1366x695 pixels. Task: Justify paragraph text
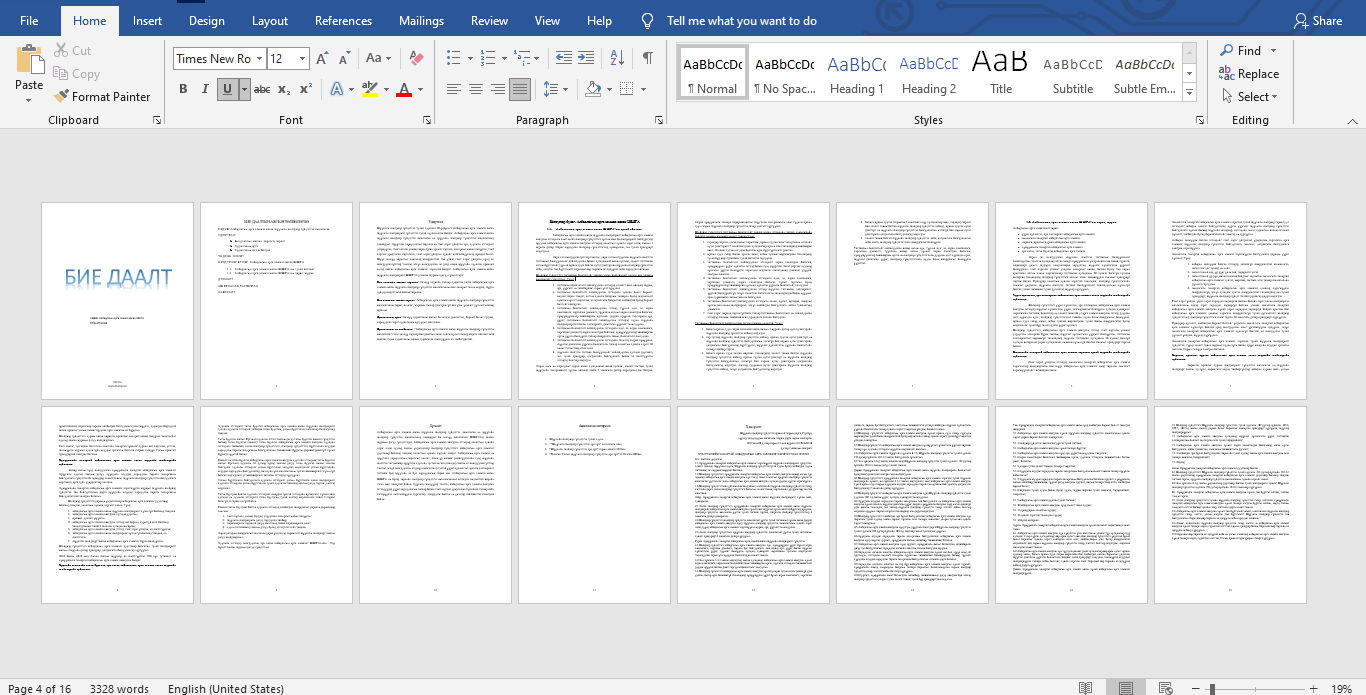tap(520, 89)
